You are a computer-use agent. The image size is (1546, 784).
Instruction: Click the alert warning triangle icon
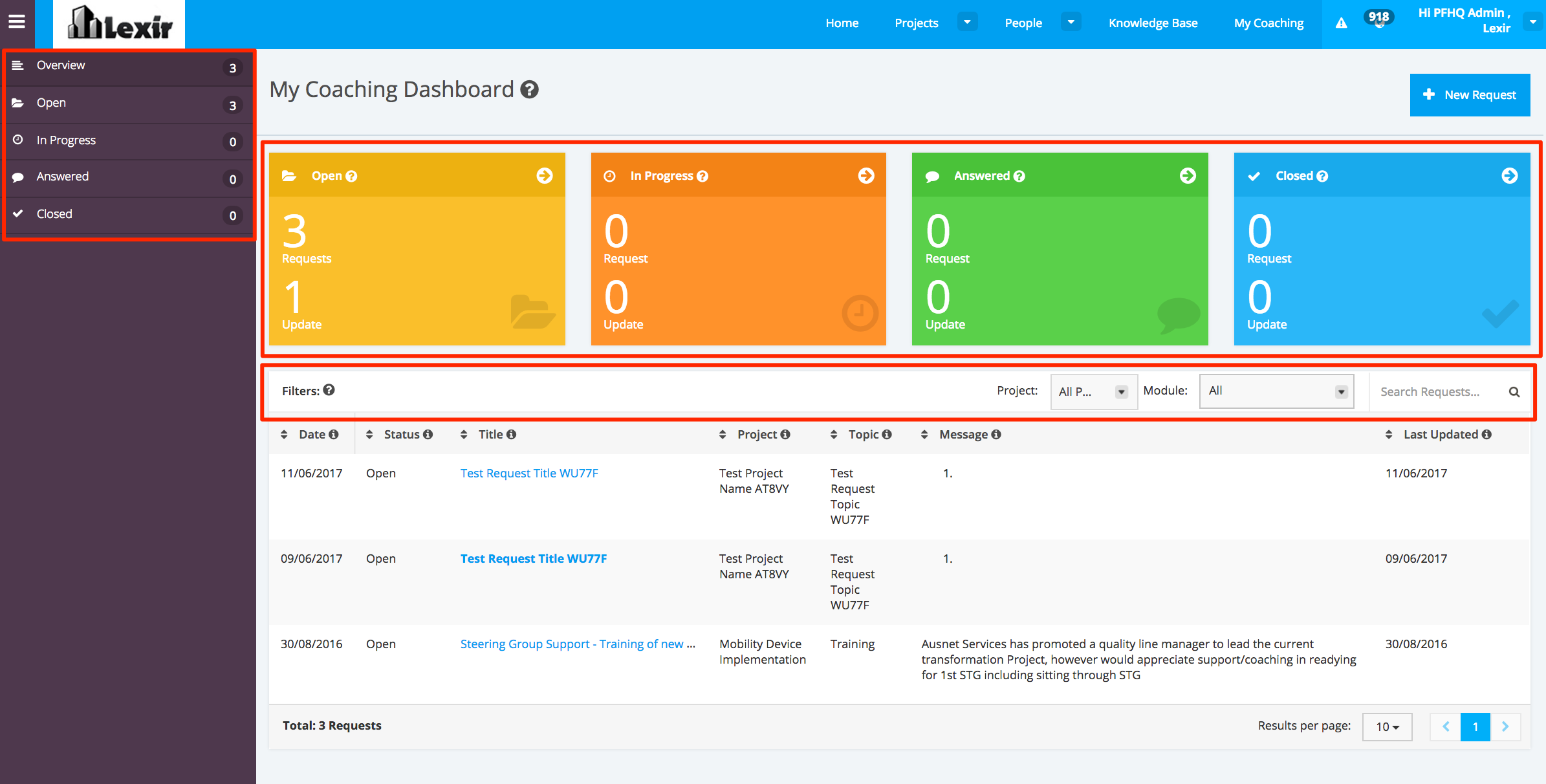click(x=1342, y=23)
